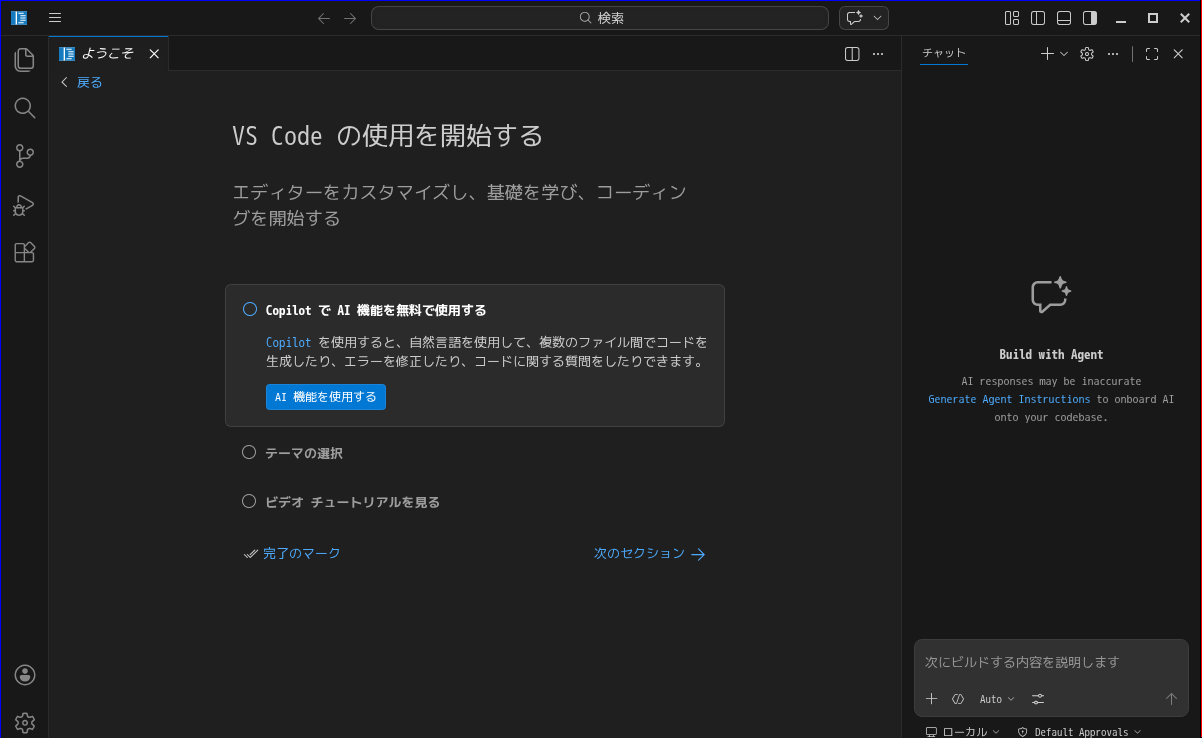1202x738 pixels.
Task: Click the 検索 command center box
Action: (x=600, y=18)
